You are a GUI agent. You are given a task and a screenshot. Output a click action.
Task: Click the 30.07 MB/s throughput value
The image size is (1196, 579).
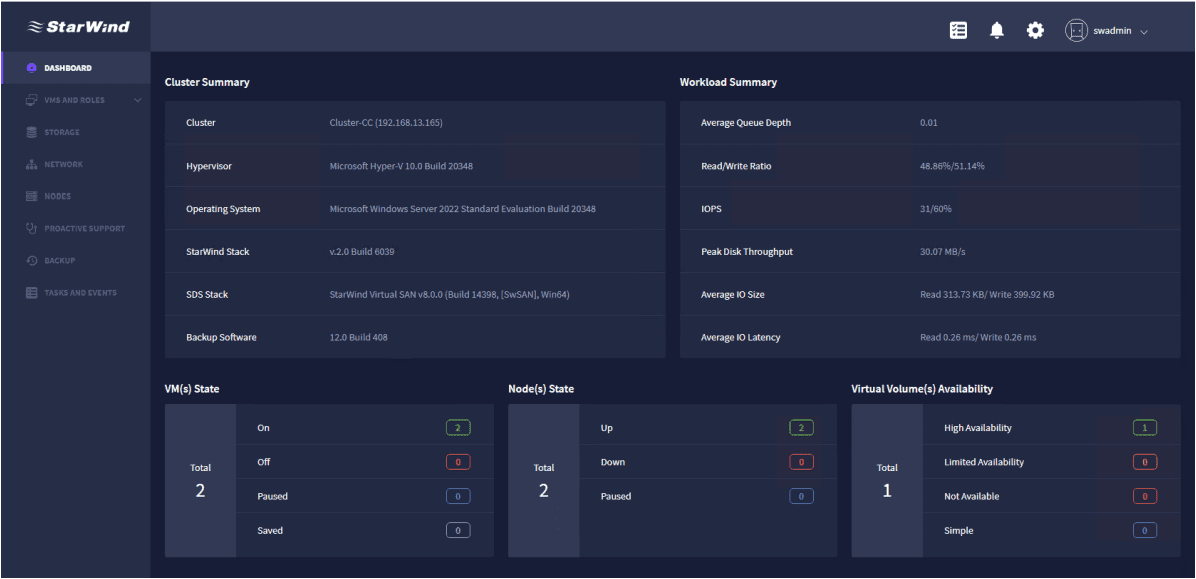[944, 251]
